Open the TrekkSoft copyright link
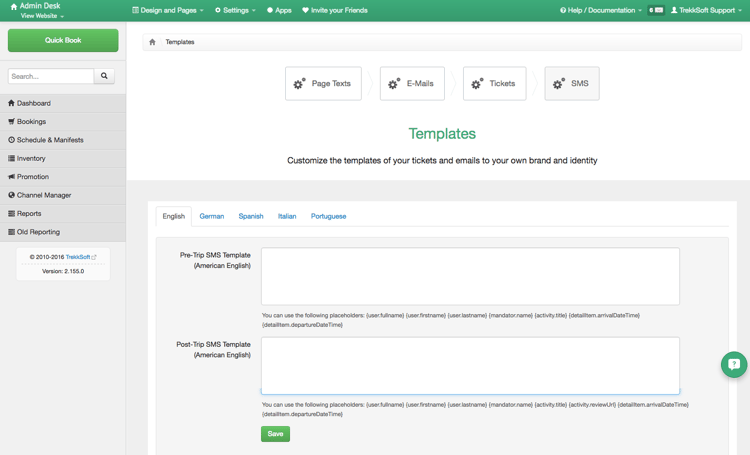 click(80, 257)
